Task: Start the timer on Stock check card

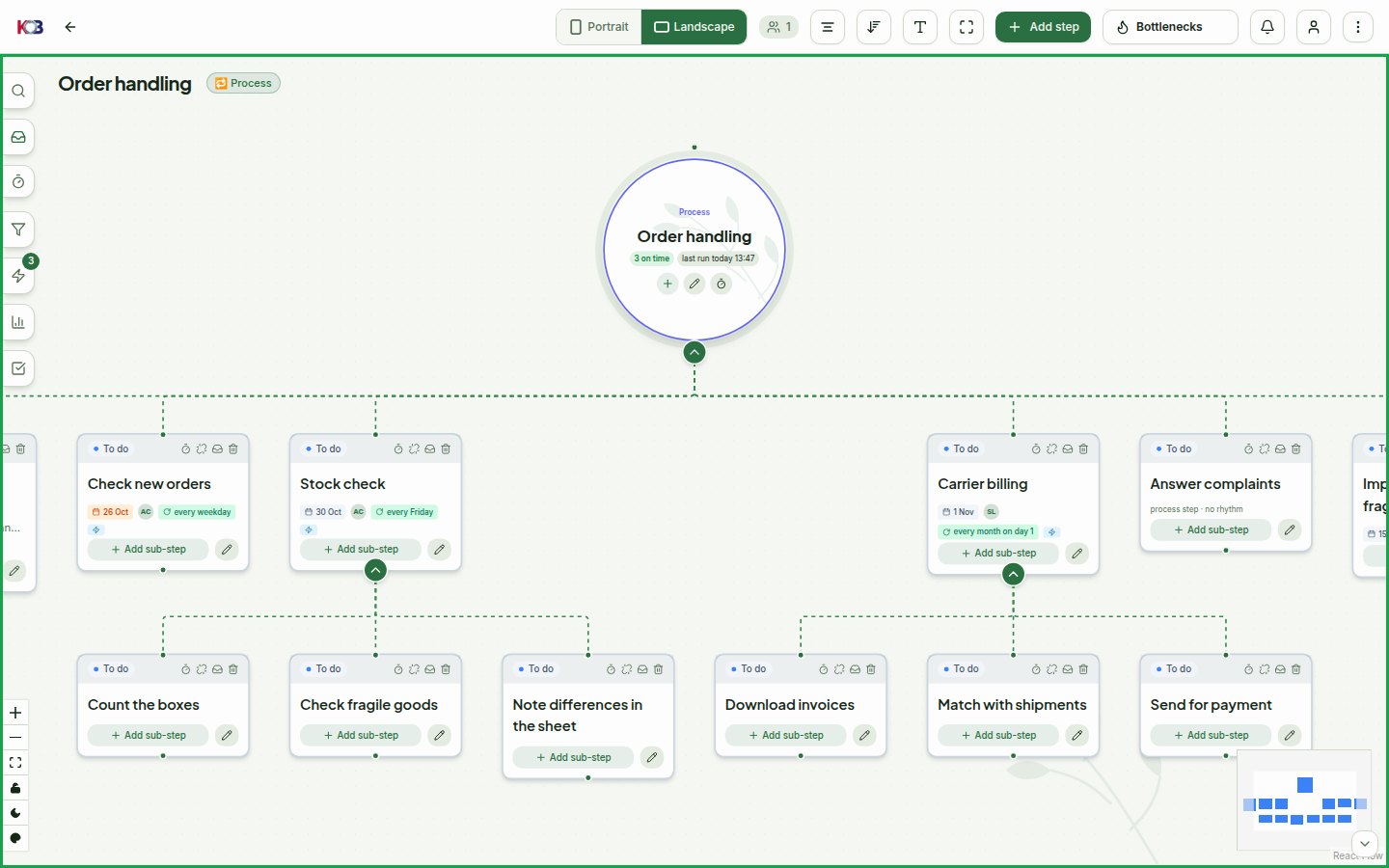Action: point(398,449)
